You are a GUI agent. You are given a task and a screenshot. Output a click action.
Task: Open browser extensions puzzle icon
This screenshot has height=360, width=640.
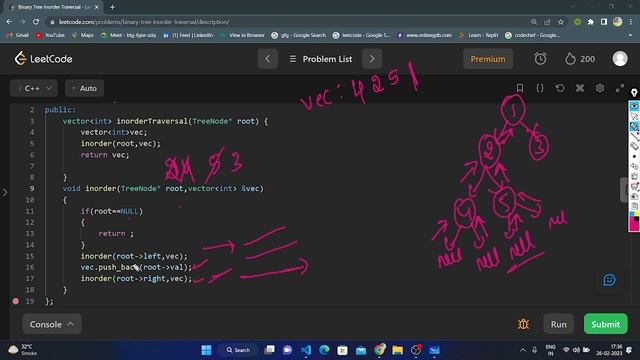(x=590, y=22)
